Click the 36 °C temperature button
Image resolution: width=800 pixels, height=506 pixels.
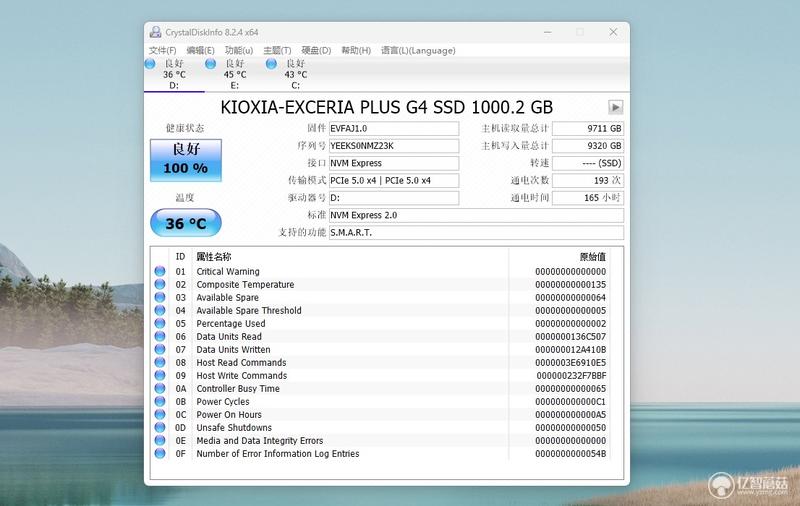point(186,223)
